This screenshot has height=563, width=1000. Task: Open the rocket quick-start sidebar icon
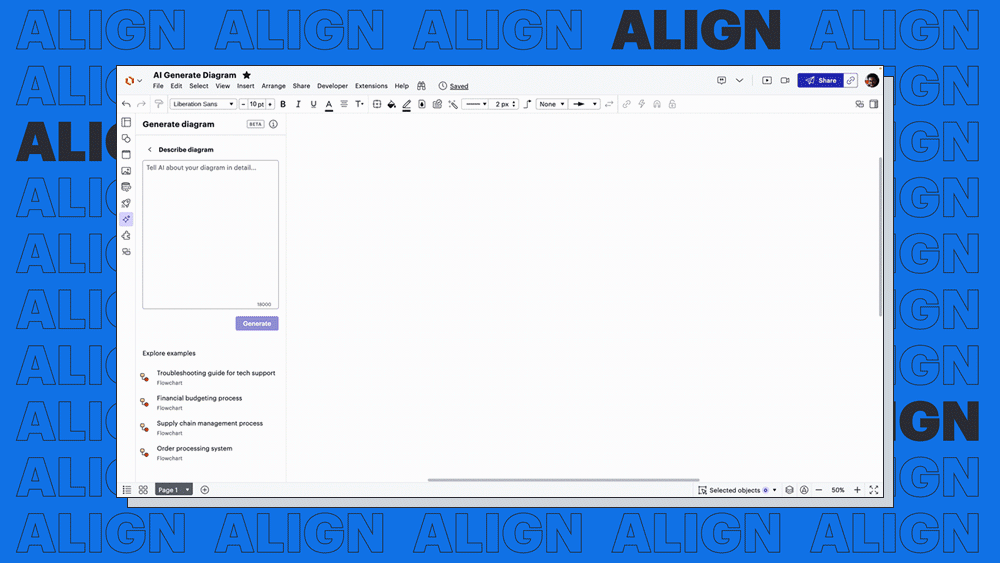126,203
